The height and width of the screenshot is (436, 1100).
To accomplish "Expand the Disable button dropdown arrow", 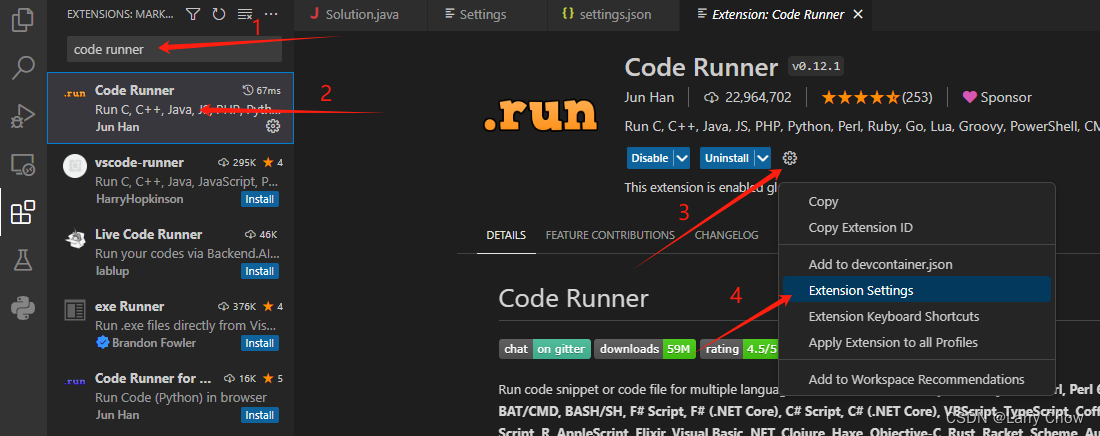I will tap(682, 158).
